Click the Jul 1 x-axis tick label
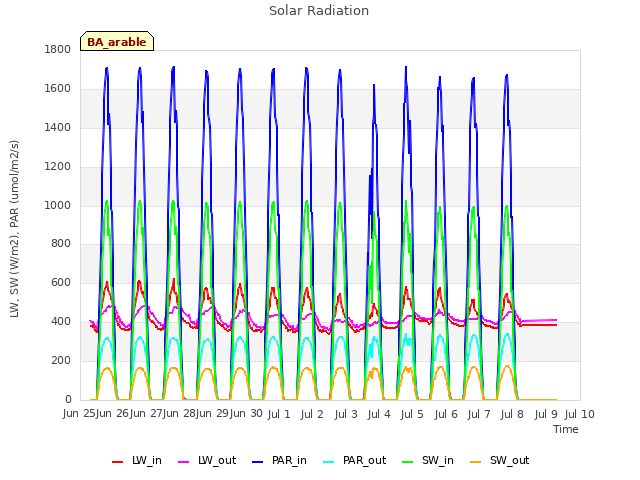The image size is (640, 480). [279, 414]
